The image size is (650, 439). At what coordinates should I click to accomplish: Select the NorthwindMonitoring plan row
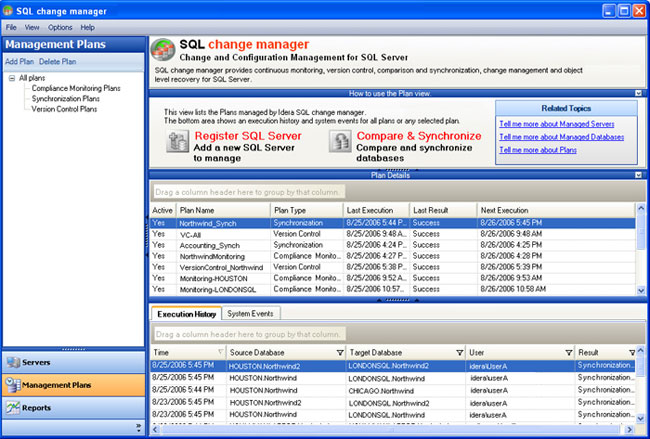pos(393,256)
